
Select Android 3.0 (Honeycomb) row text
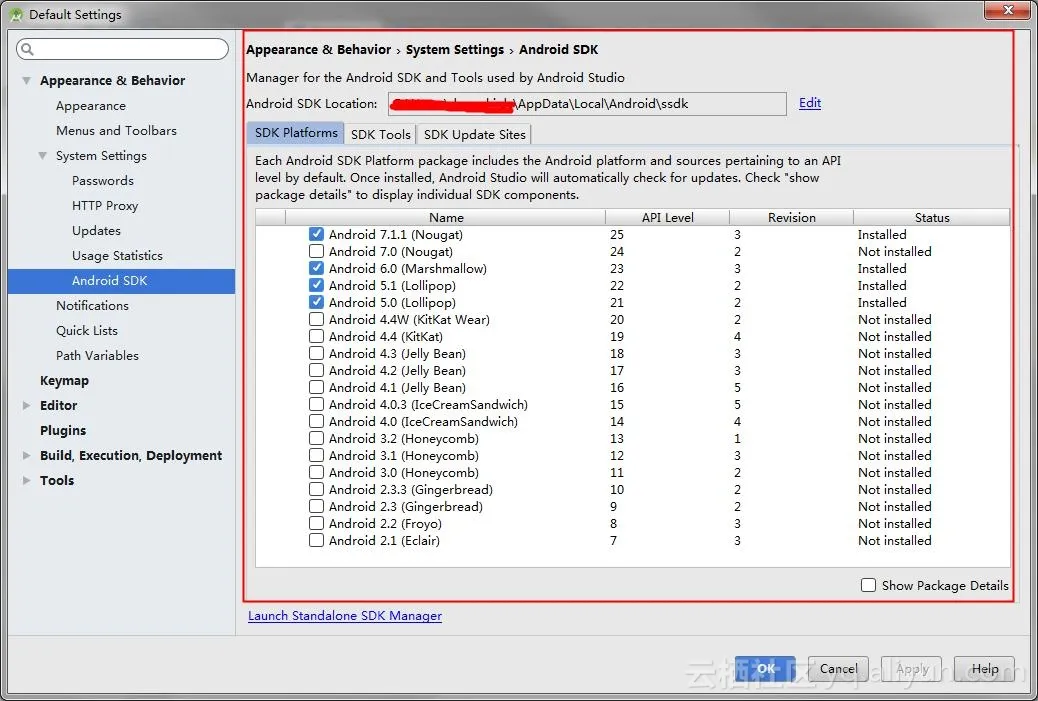coord(404,473)
